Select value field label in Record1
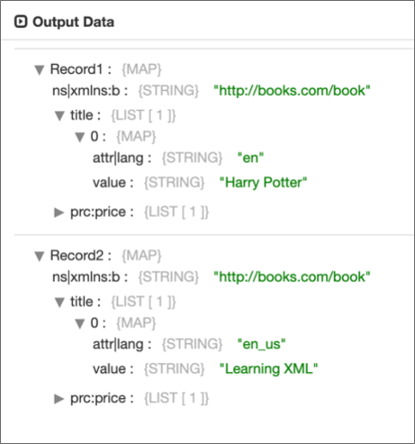Viewport: 415px width, 444px height. coord(113,183)
